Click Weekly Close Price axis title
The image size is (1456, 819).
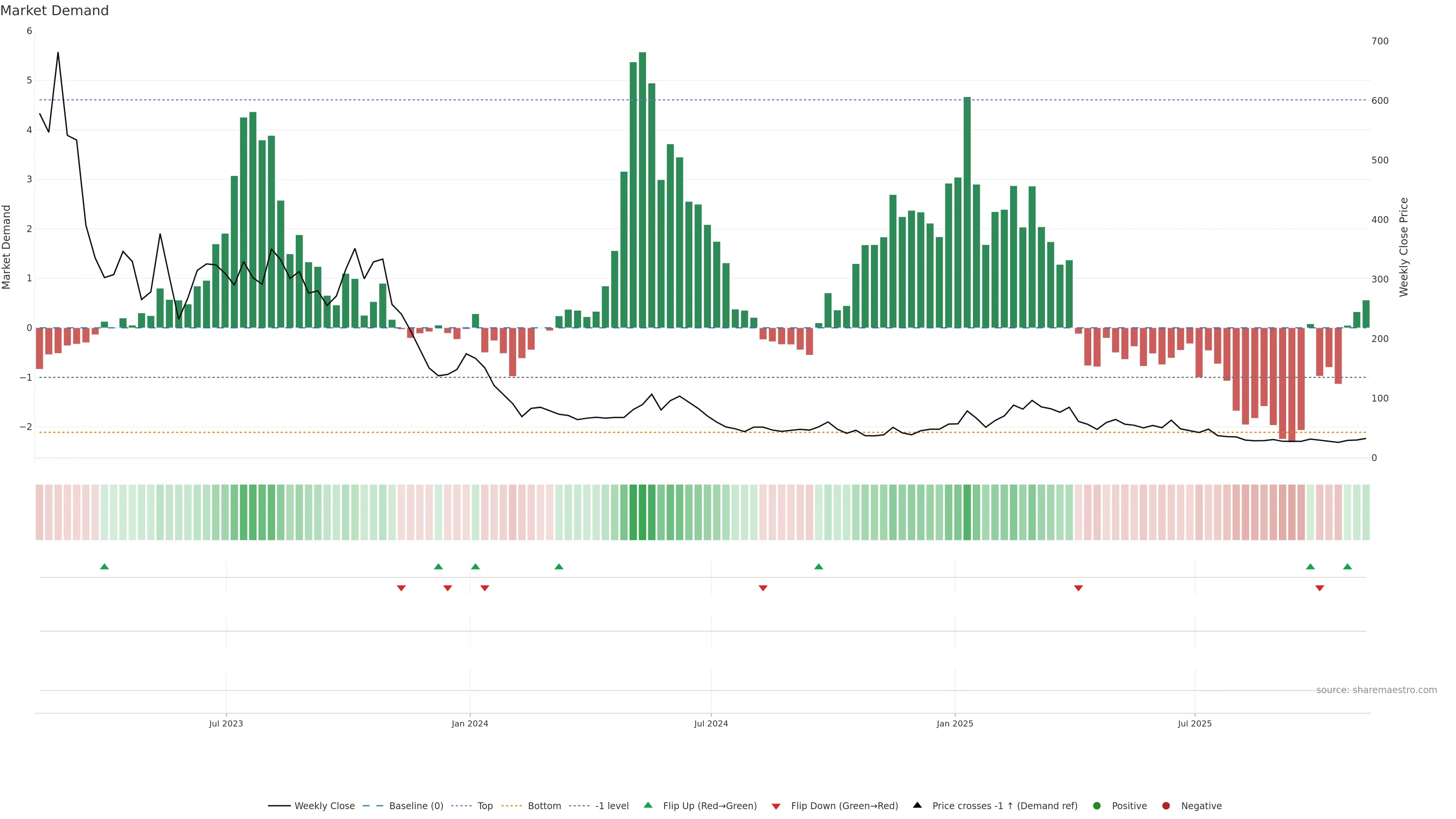[1404, 247]
